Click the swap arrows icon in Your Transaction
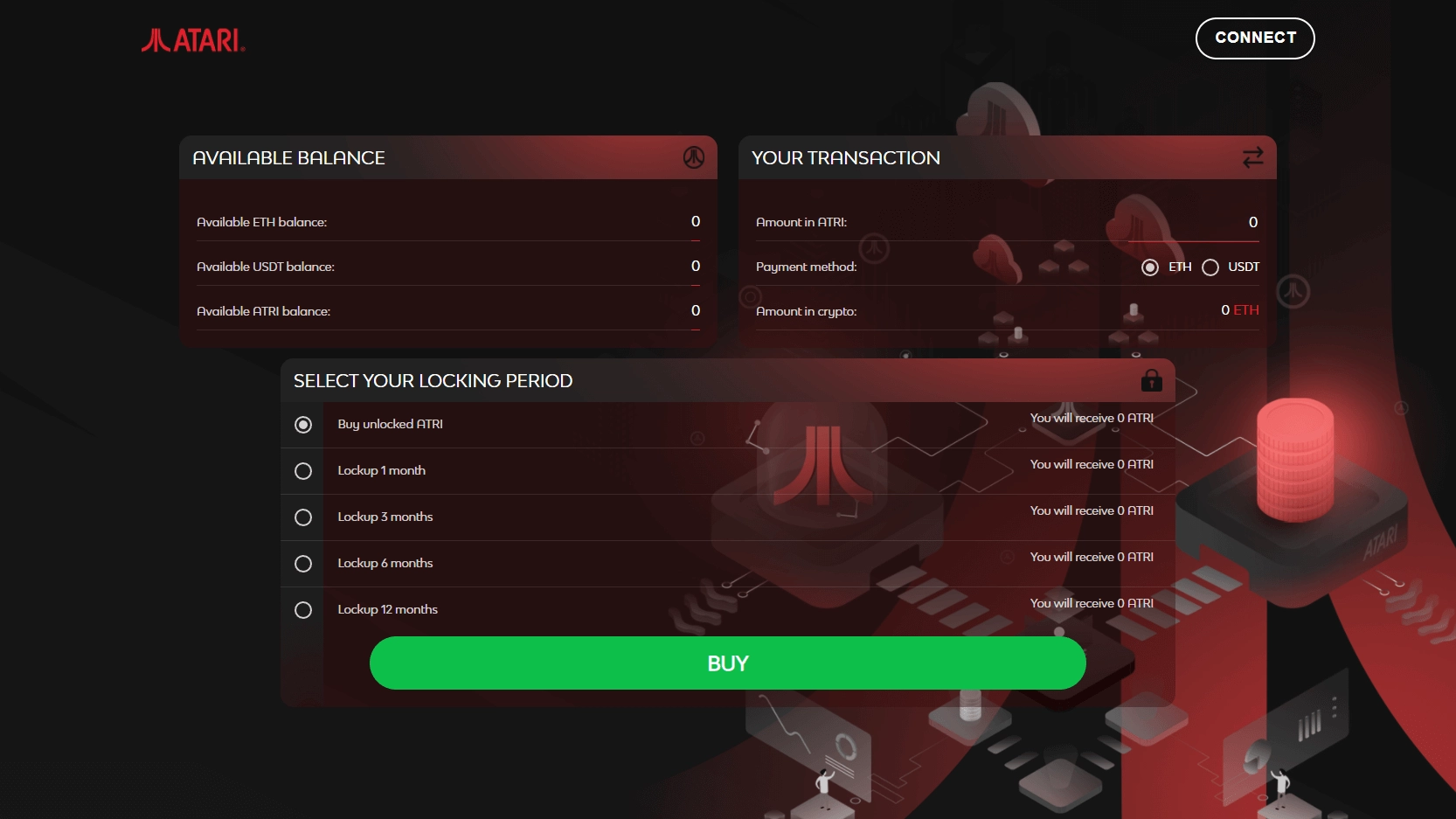 coord(1253,157)
